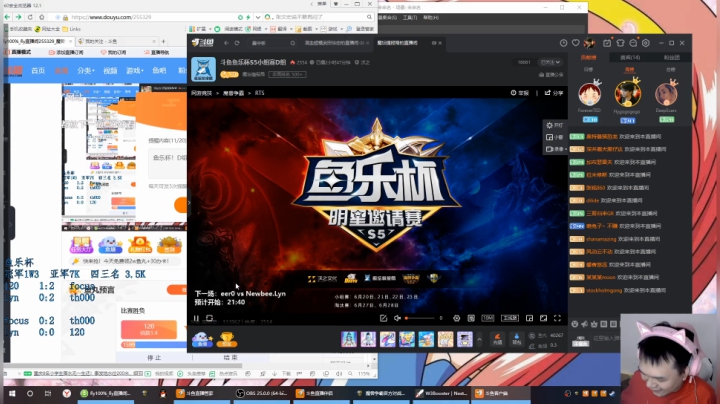Open the followed-channels heart icon
Viewport: 720px width, 404px height.
(x=576, y=43)
